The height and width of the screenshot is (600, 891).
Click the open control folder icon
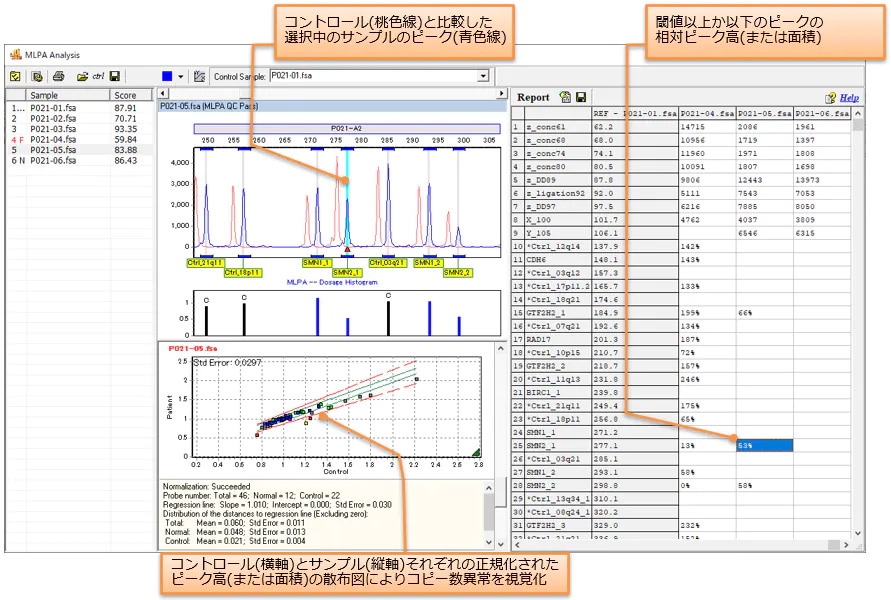81,76
